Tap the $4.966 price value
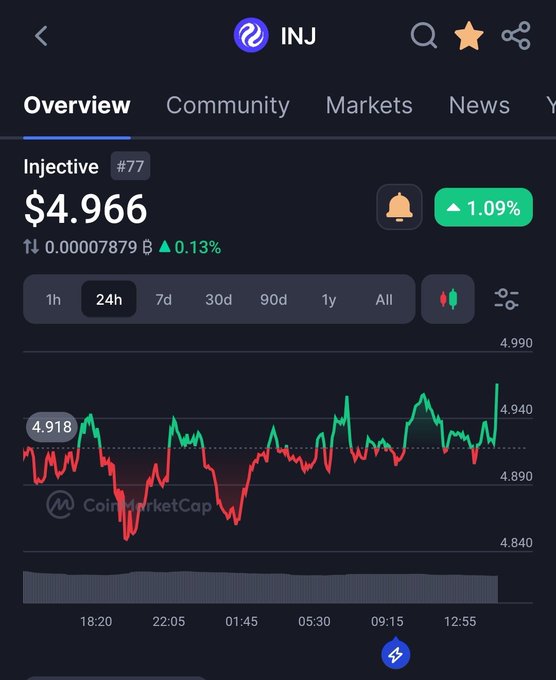556x680 pixels. click(85, 209)
